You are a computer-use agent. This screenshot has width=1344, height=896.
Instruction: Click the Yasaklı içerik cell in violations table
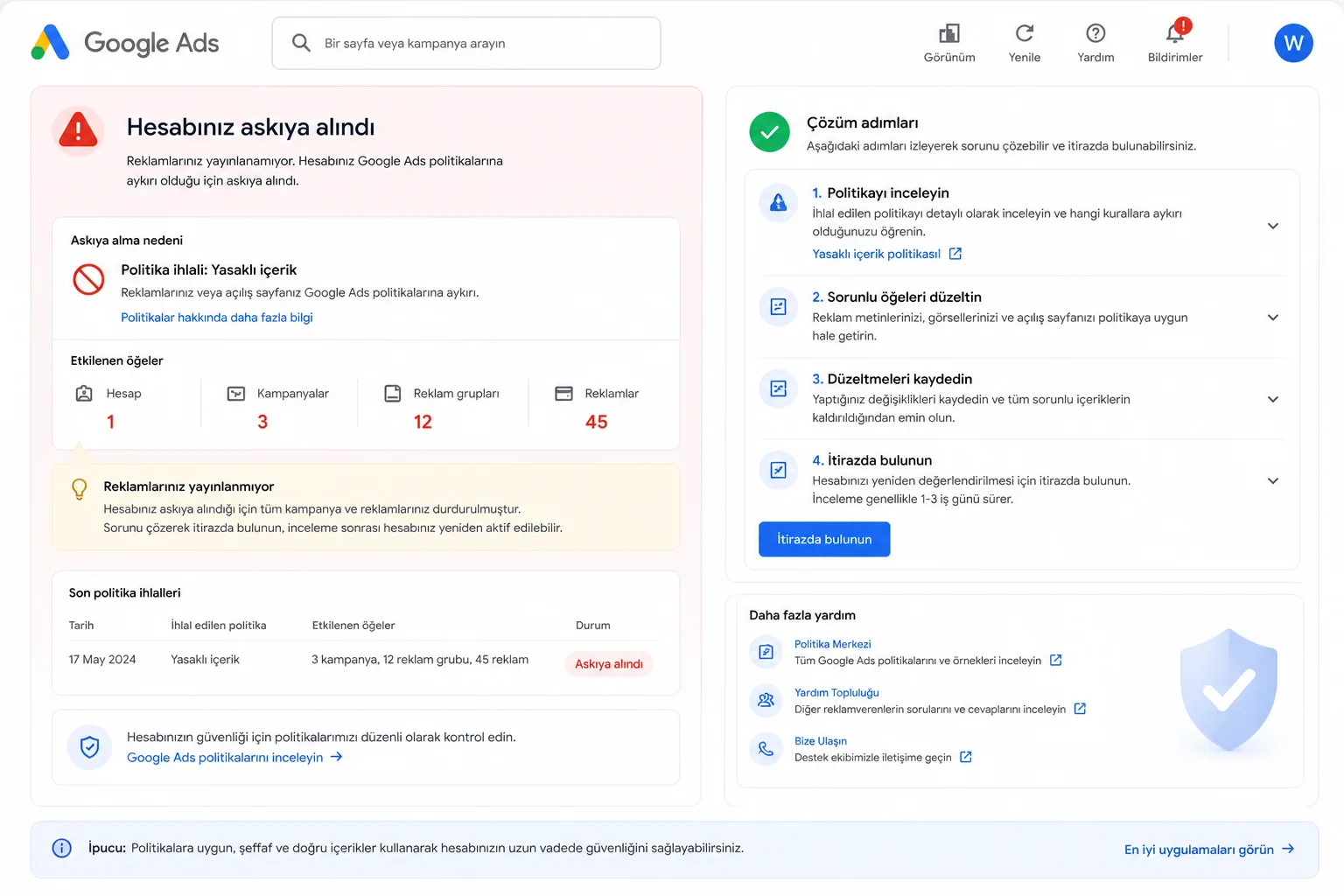tap(205, 660)
